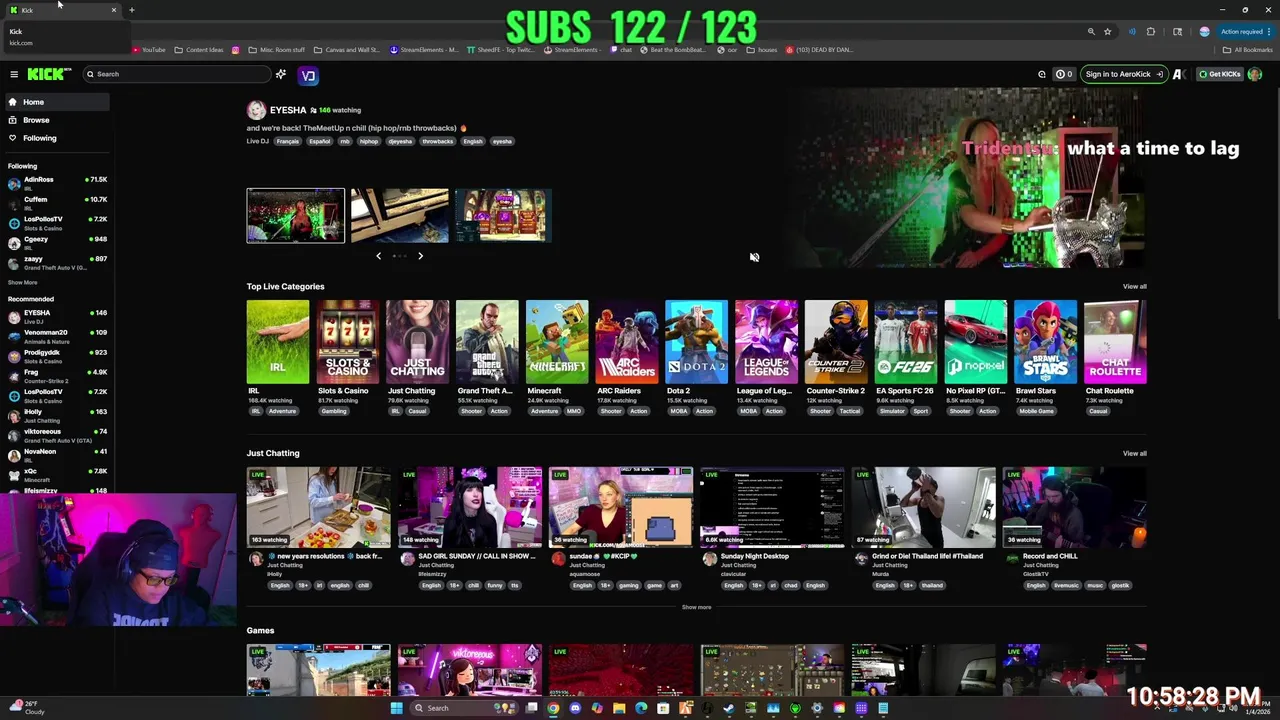Click the Kick logo
Viewport: 1280px width, 720px height.
click(48, 74)
